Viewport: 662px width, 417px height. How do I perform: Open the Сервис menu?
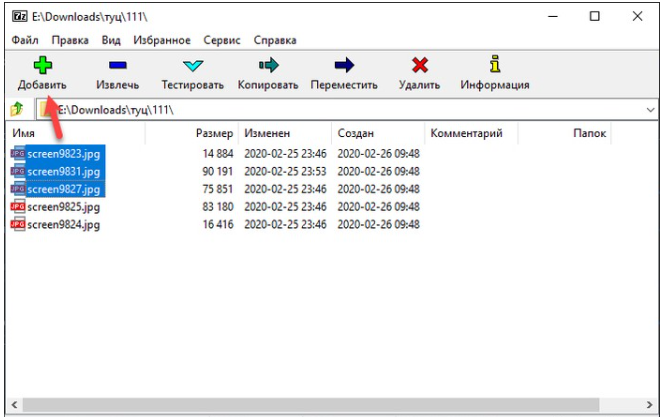(222, 40)
